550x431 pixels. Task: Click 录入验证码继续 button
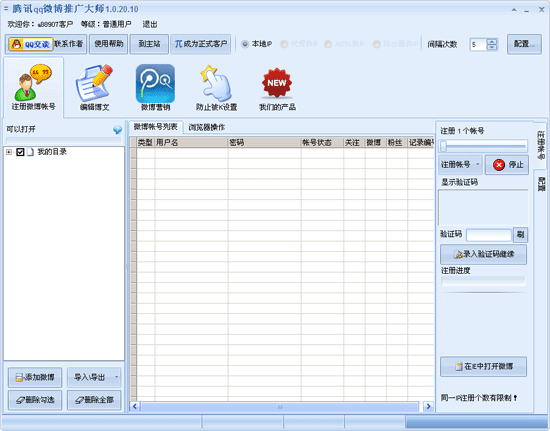483,254
